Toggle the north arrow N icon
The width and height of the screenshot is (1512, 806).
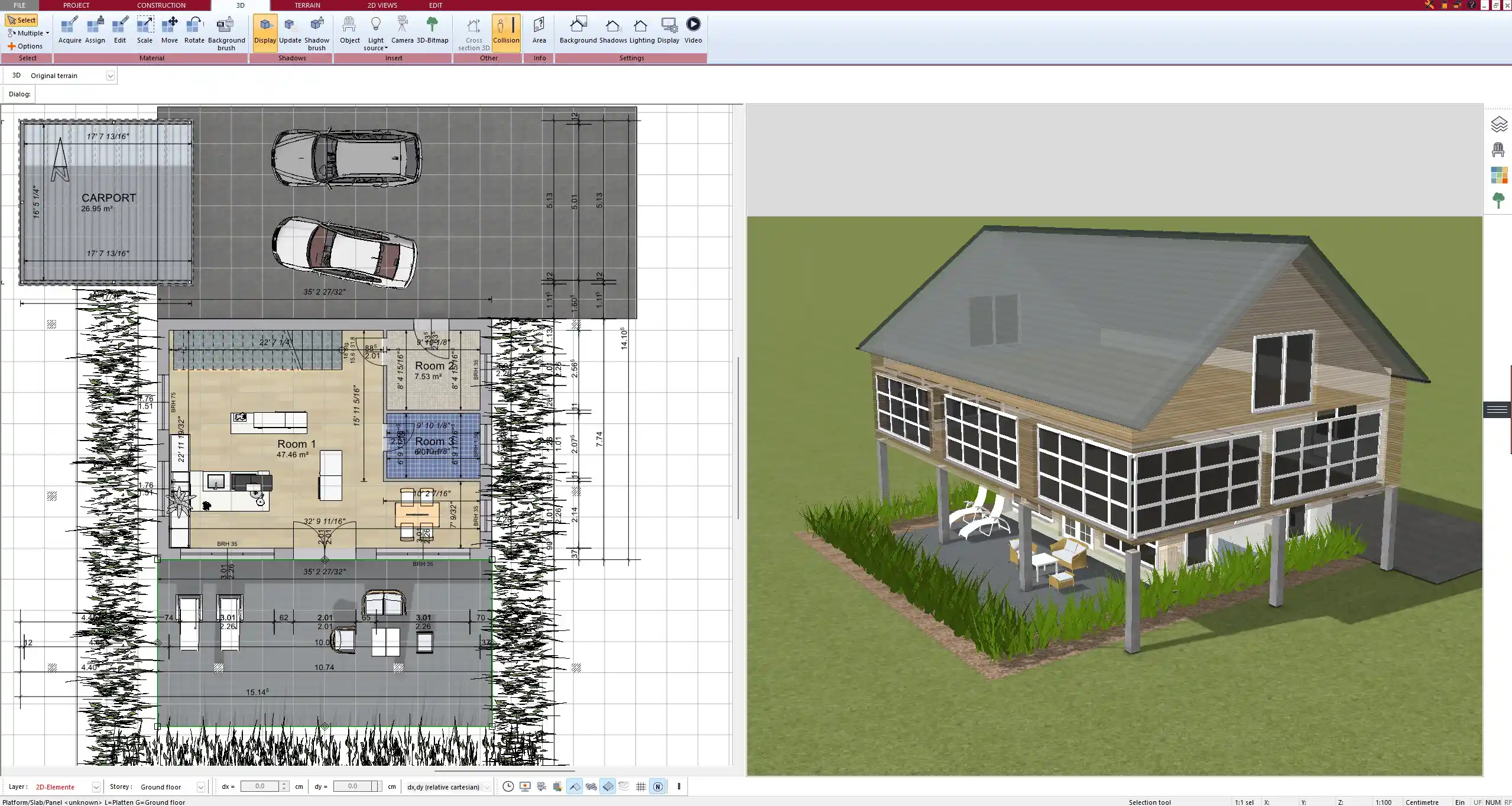click(x=657, y=786)
